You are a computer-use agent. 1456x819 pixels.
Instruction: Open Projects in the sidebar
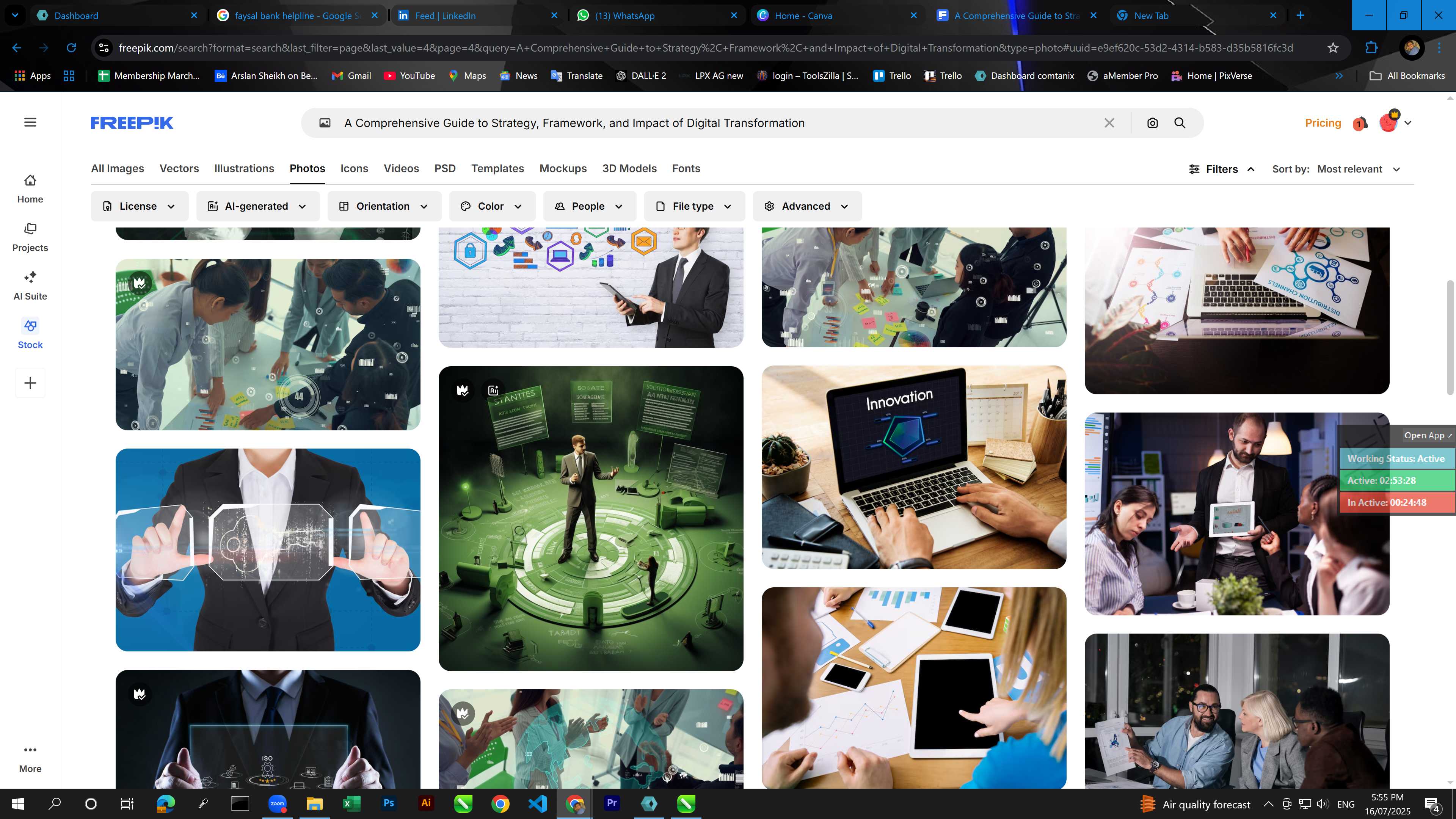coord(30,237)
